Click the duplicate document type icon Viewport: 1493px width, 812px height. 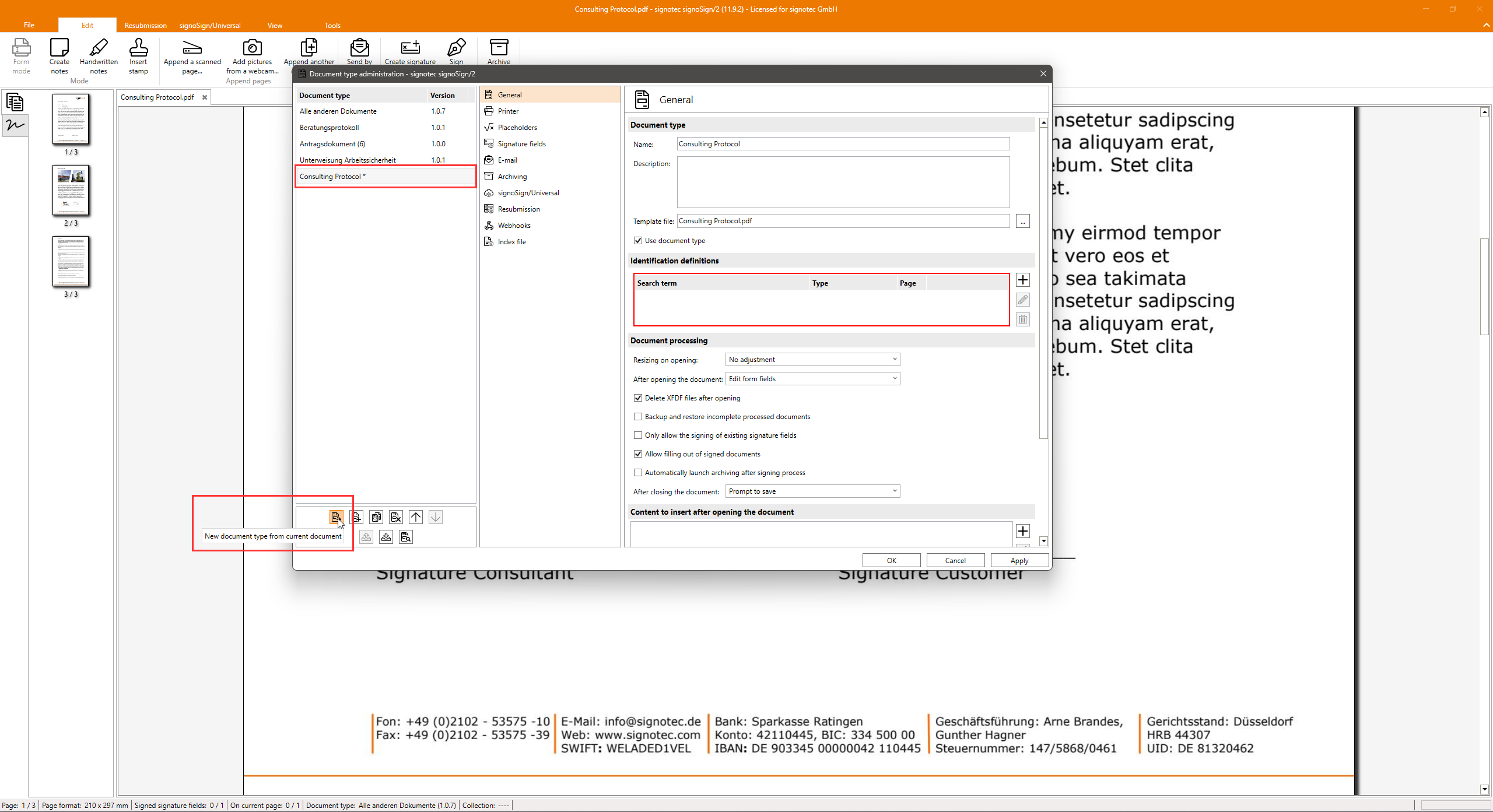[x=376, y=517]
